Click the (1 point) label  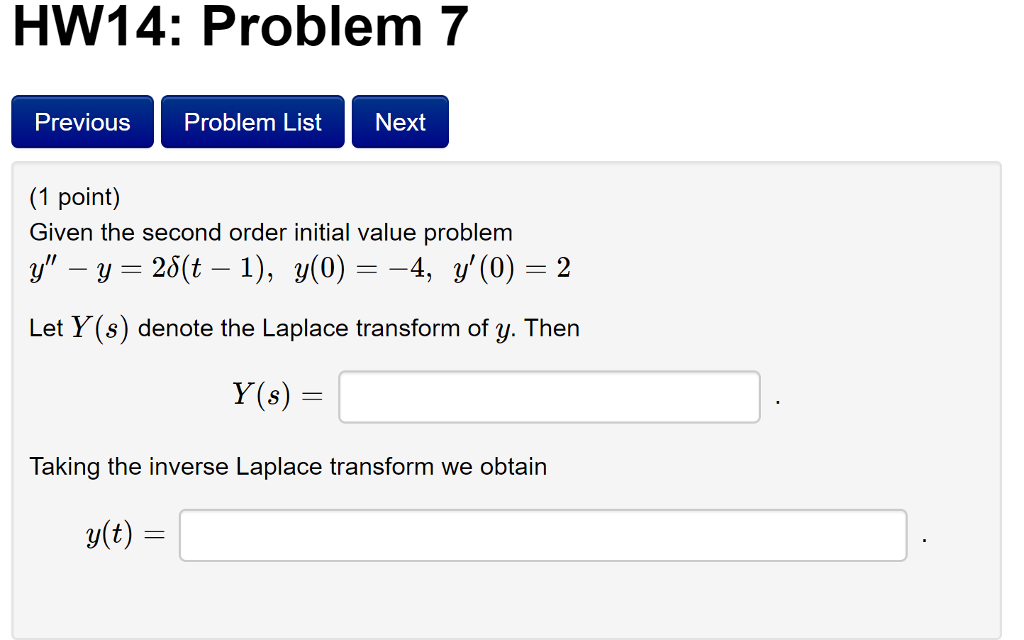click(74, 197)
